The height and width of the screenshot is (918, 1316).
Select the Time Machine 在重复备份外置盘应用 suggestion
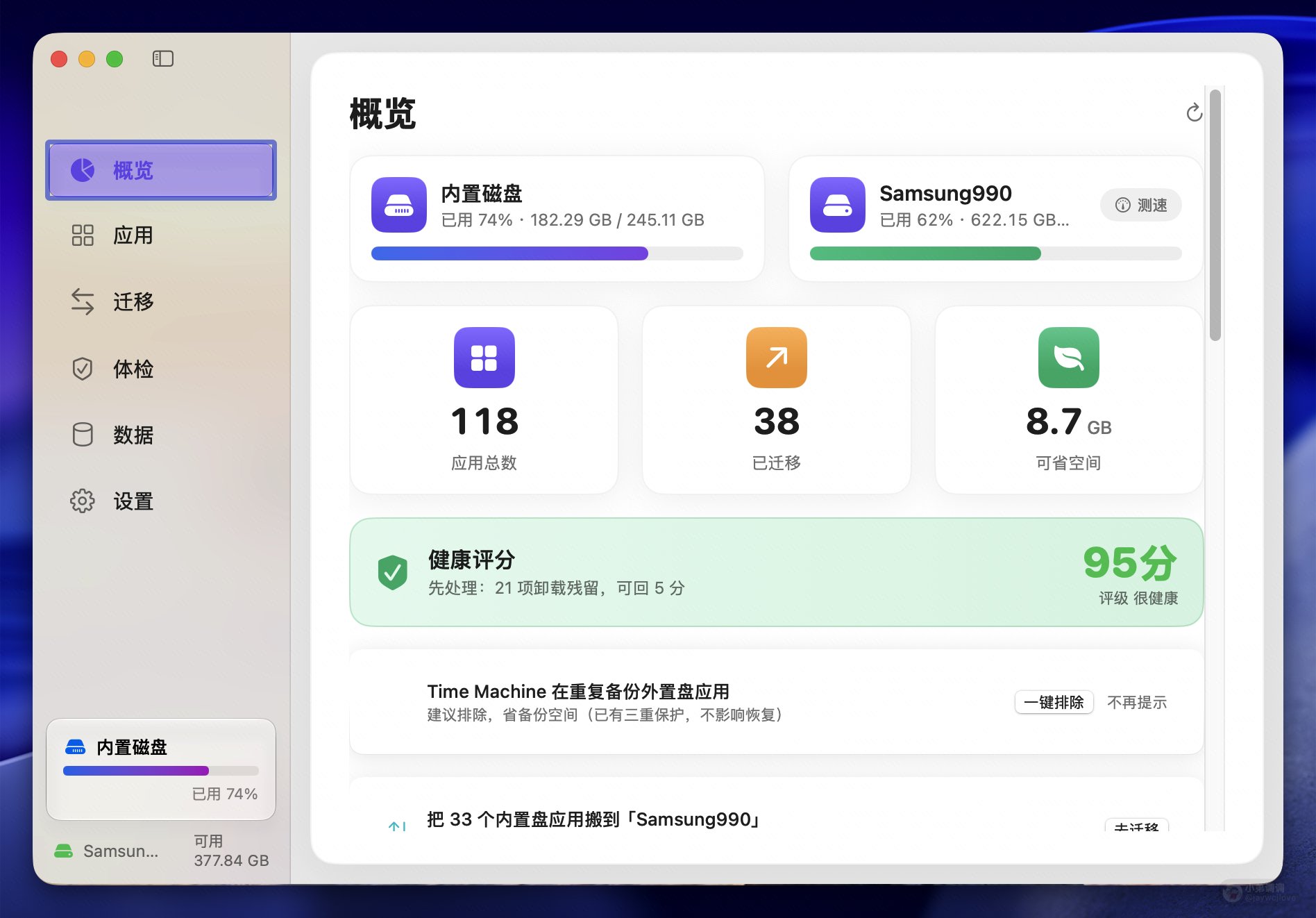coord(777,702)
